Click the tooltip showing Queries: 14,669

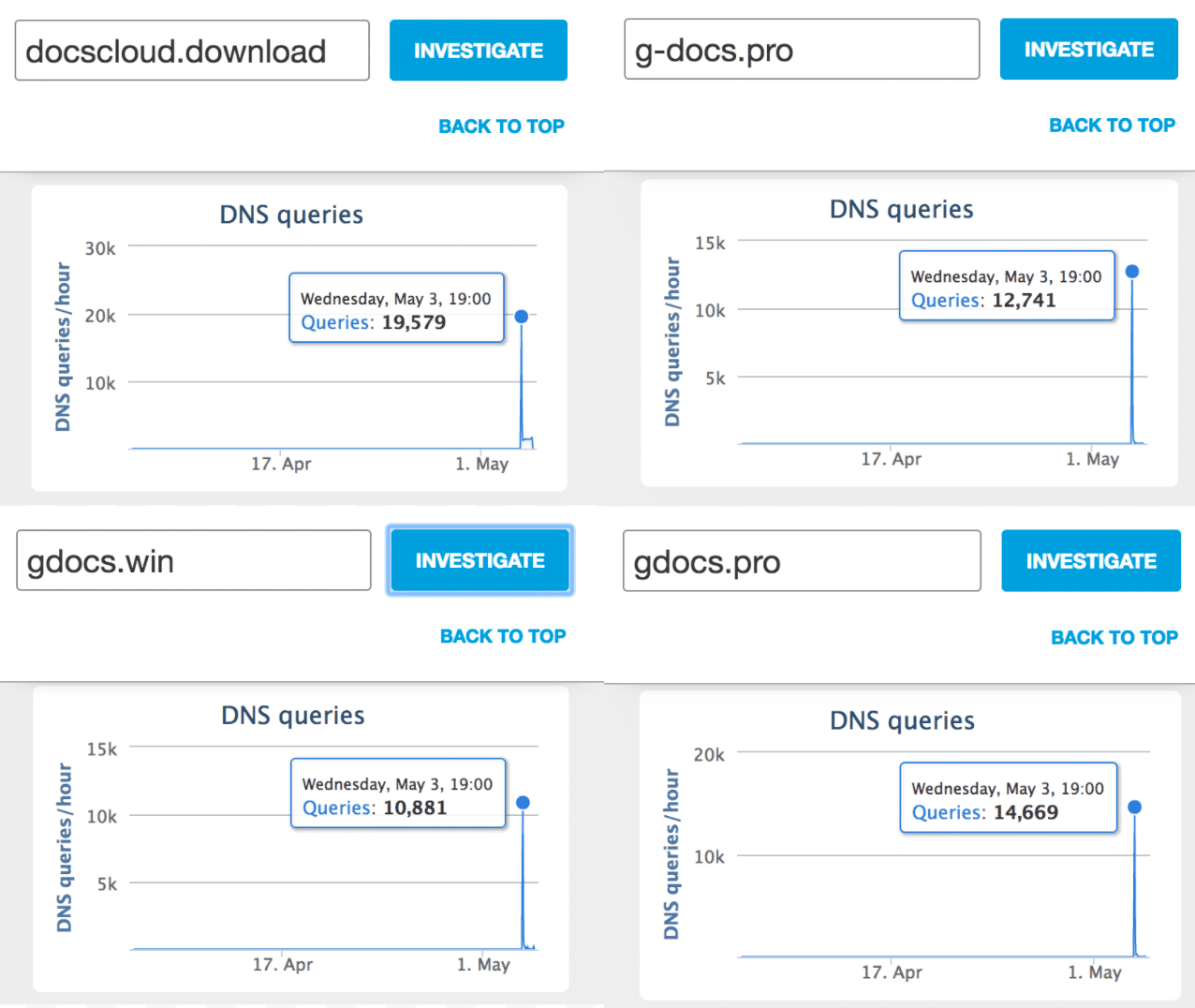click(1008, 799)
